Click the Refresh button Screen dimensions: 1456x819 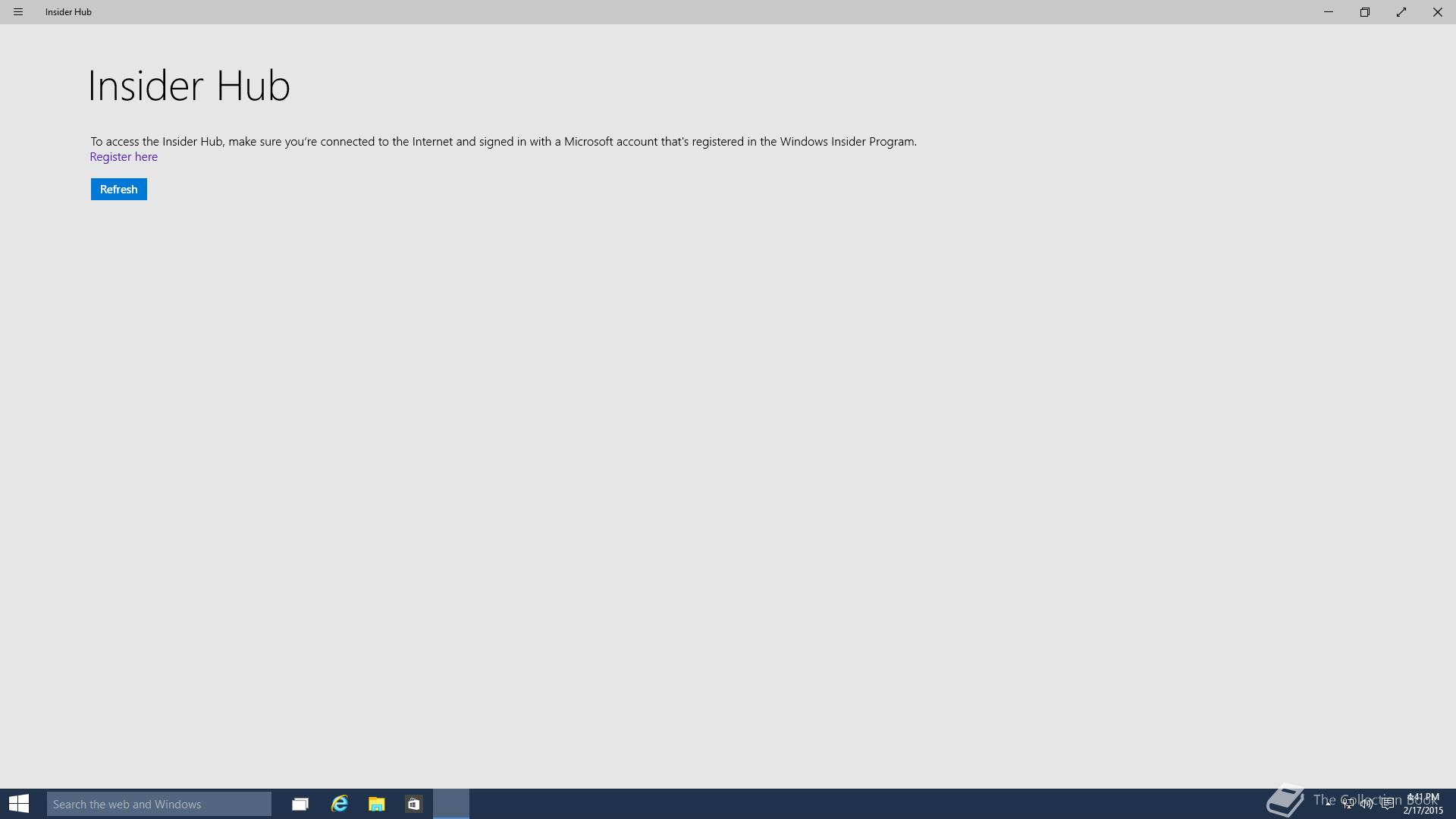point(119,190)
